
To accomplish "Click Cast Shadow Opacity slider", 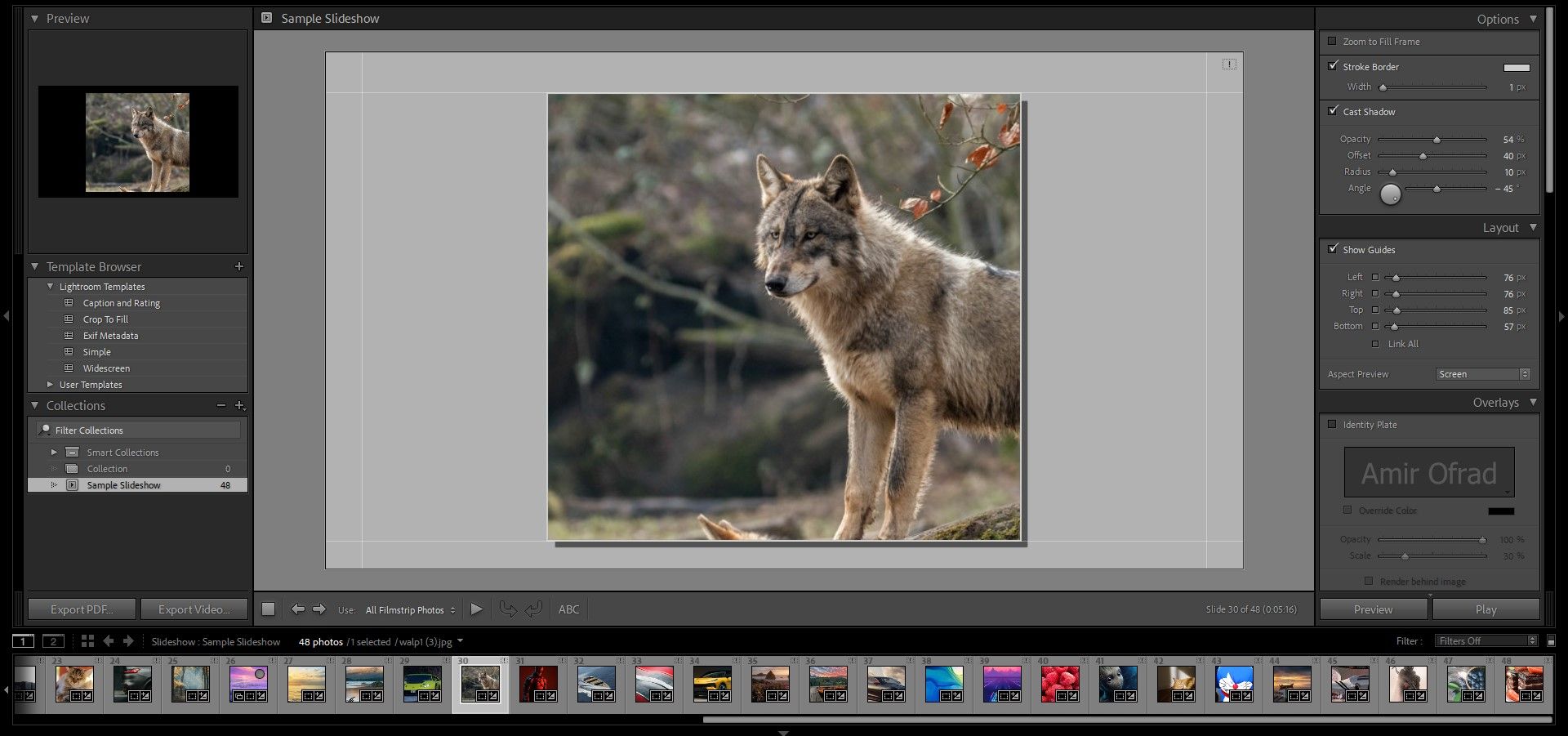I will point(1432,139).
